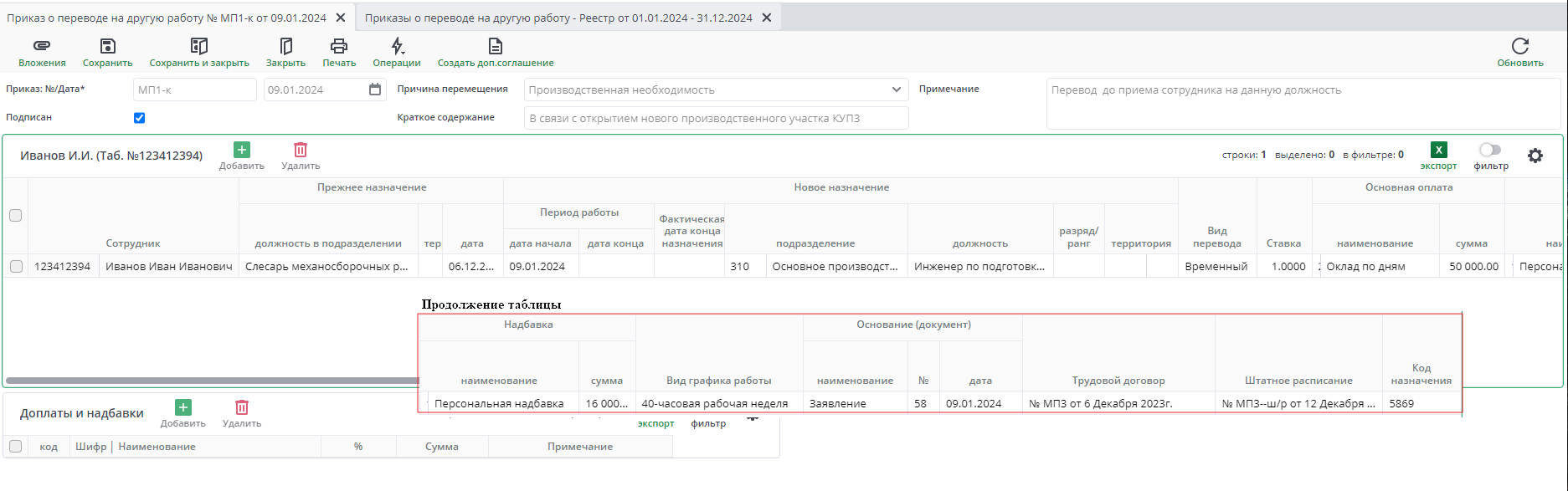The width and height of the screenshot is (1568, 491).
Task: Check the Доплаты и надбавки header checkbox
Action: (x=16, y=447)
